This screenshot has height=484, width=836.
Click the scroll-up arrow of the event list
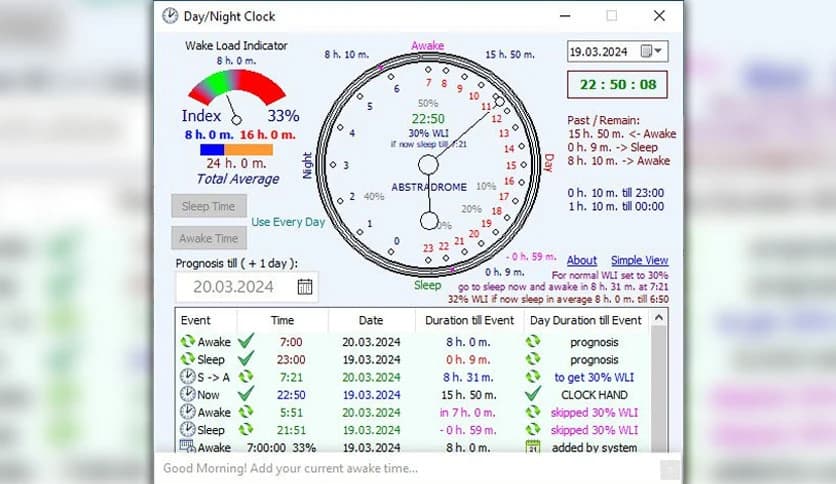[659, 318]
